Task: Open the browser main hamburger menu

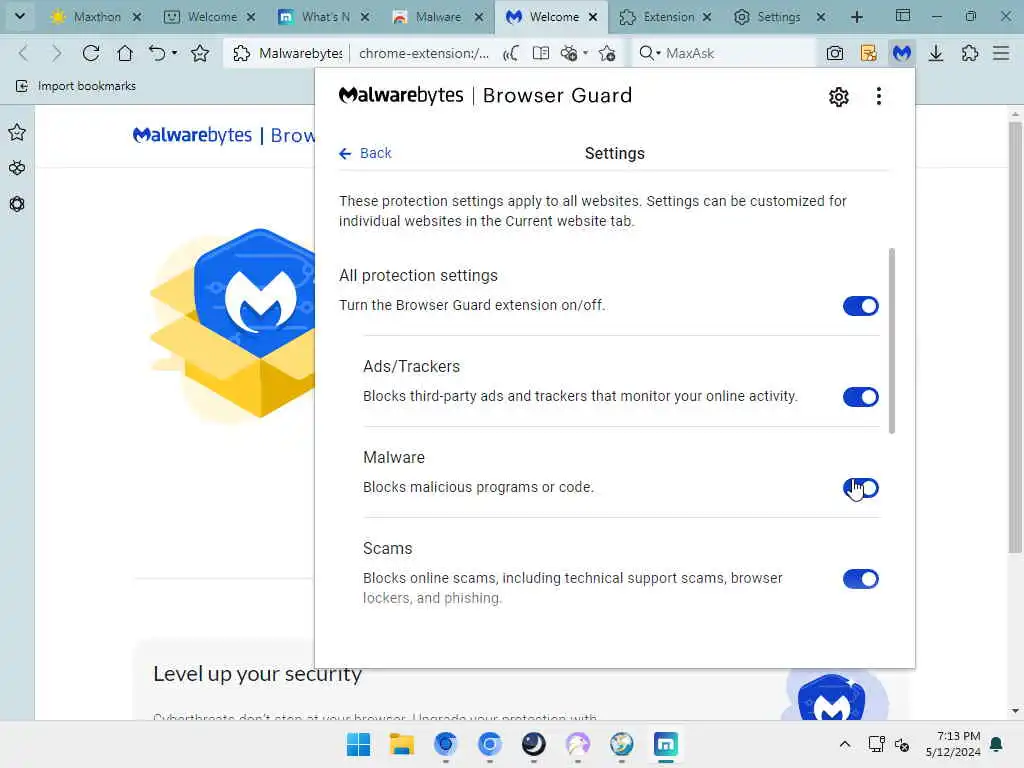Action: [1001, 53]
